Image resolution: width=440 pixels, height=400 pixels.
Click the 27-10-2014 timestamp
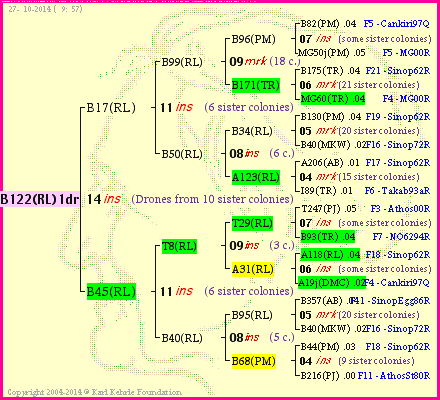tap(45, 9)
